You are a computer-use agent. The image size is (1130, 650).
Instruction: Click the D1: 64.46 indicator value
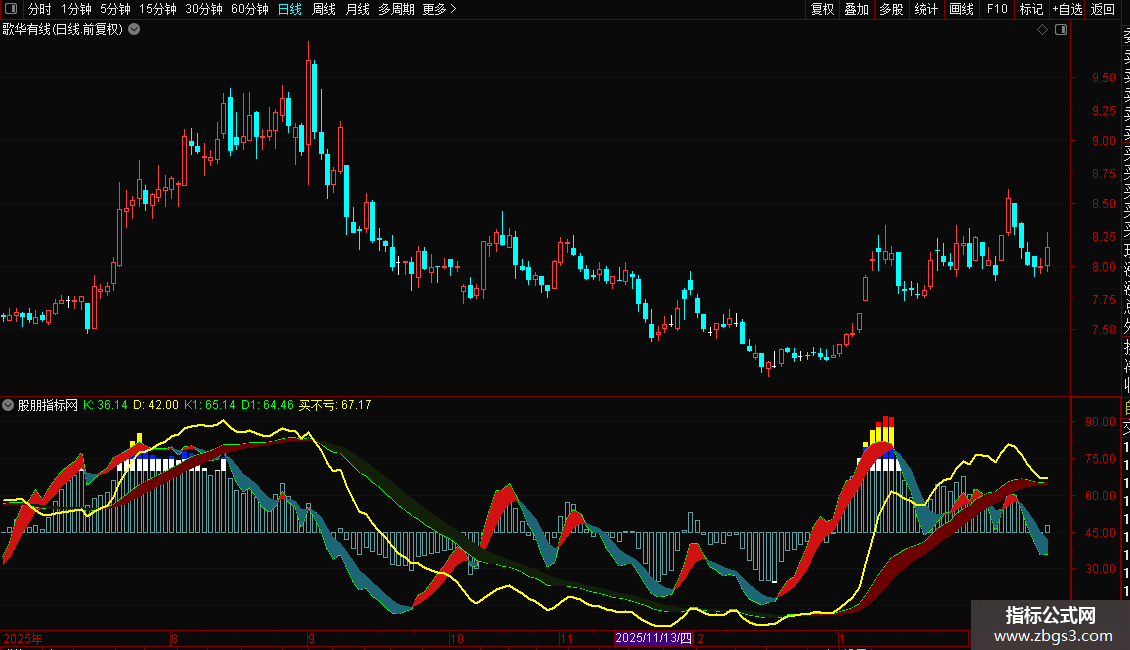[x=267, y=405]
